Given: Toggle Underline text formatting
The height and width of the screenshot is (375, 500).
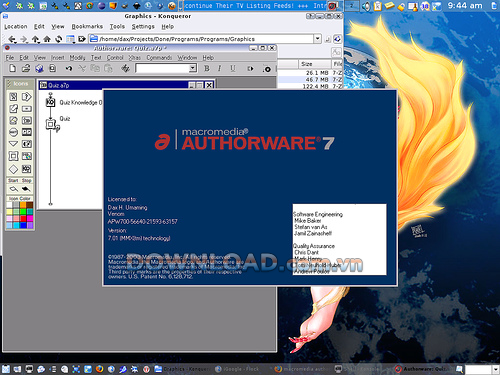Looking at the screenshot, I should 233,68.
